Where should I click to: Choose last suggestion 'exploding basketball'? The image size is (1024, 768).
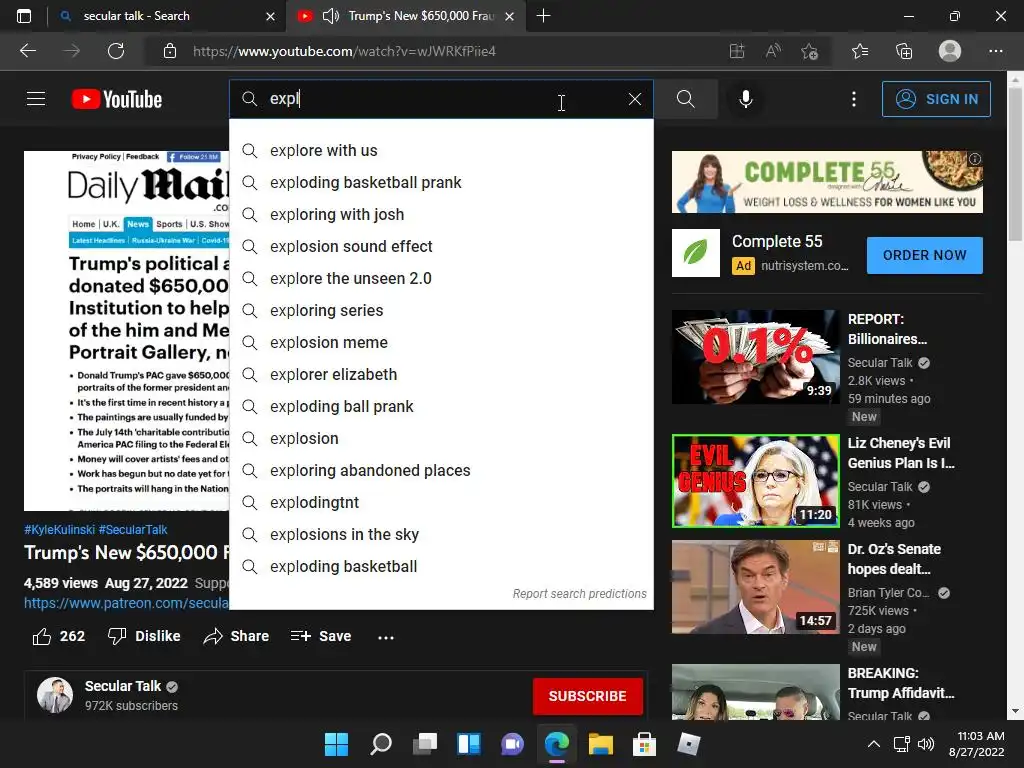[441, 566]
